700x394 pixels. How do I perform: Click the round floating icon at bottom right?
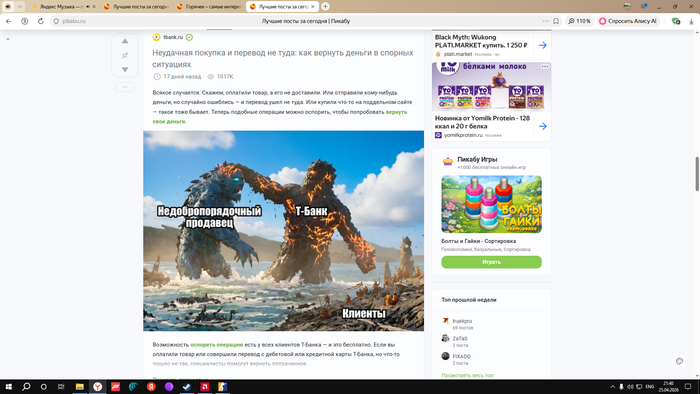(x=679, y=361)
